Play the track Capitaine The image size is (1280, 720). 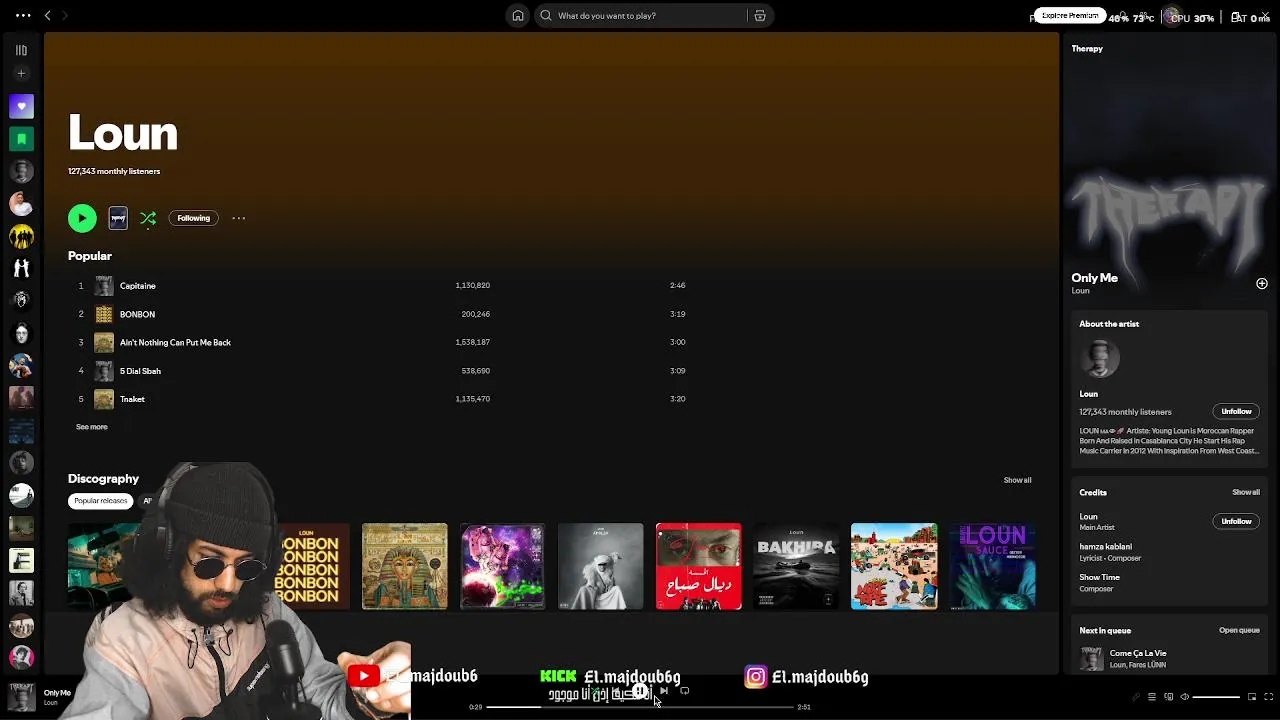click(x=137, y=286)
